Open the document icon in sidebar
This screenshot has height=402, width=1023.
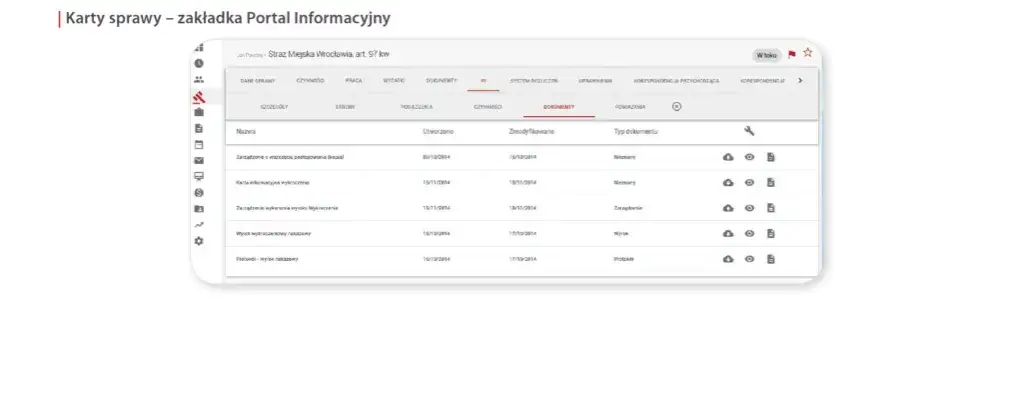point(199,129)
